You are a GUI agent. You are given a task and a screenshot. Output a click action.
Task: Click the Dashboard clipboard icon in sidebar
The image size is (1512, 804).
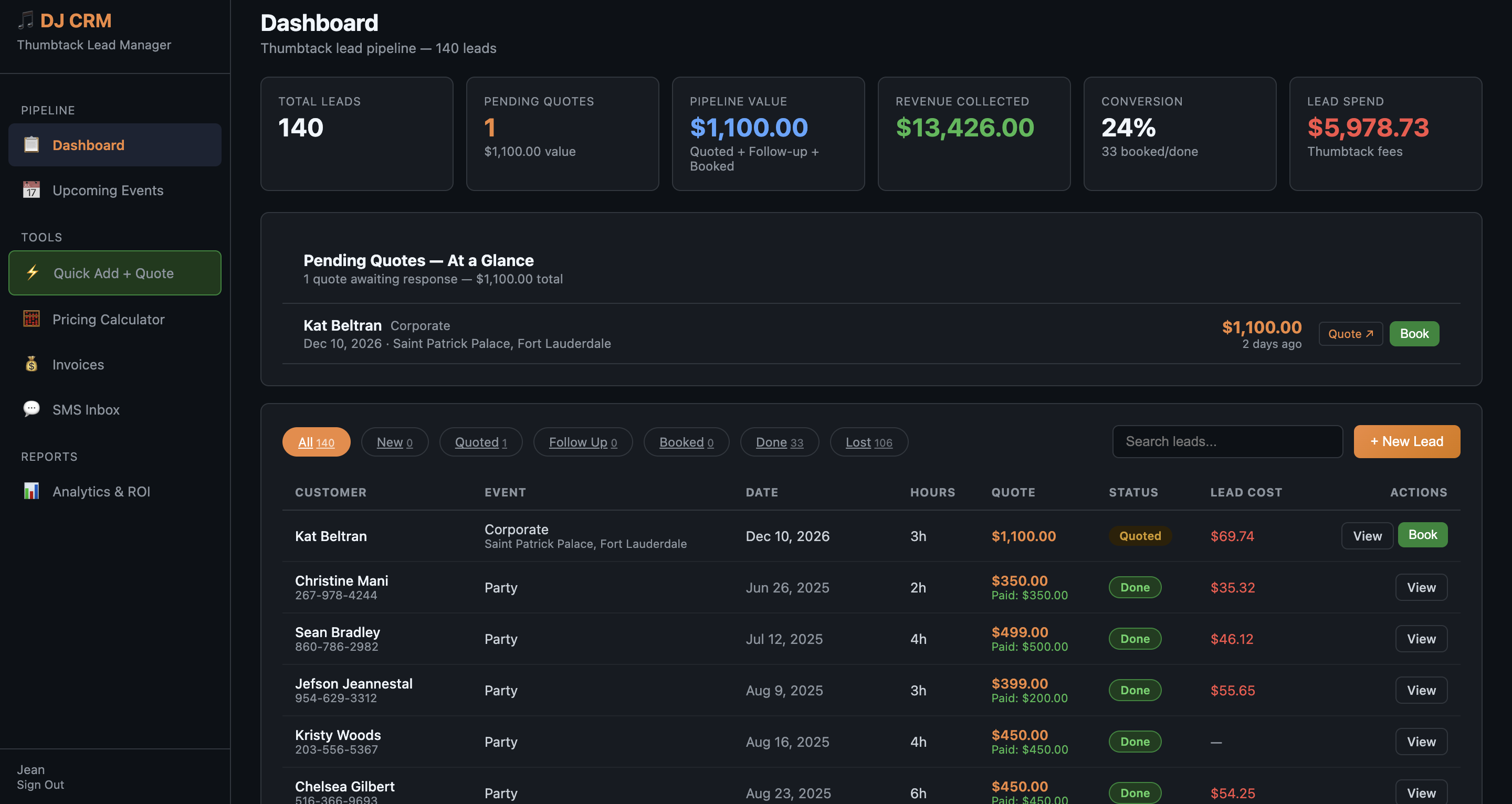pos(31,144)
